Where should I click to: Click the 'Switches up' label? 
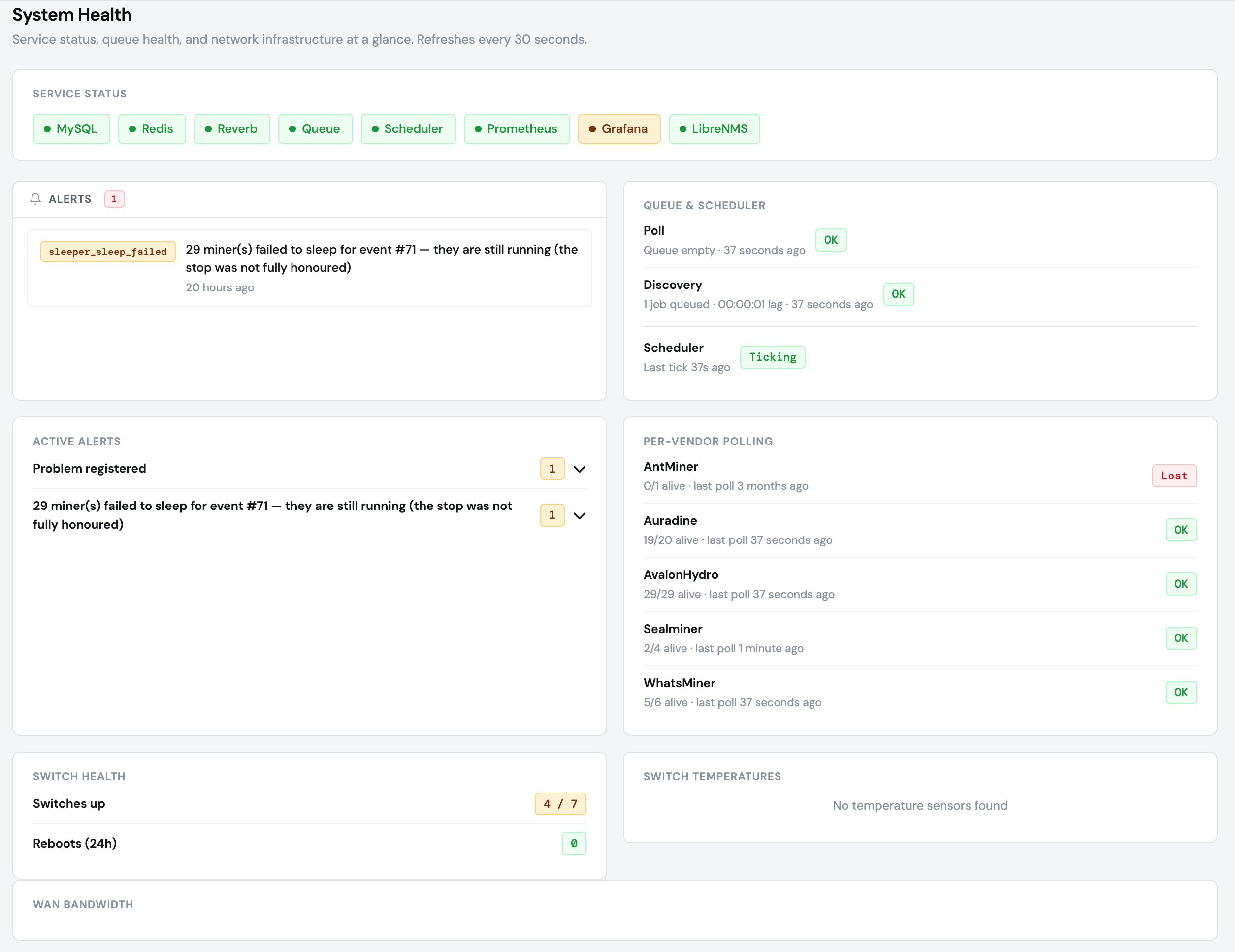(69, 804)
